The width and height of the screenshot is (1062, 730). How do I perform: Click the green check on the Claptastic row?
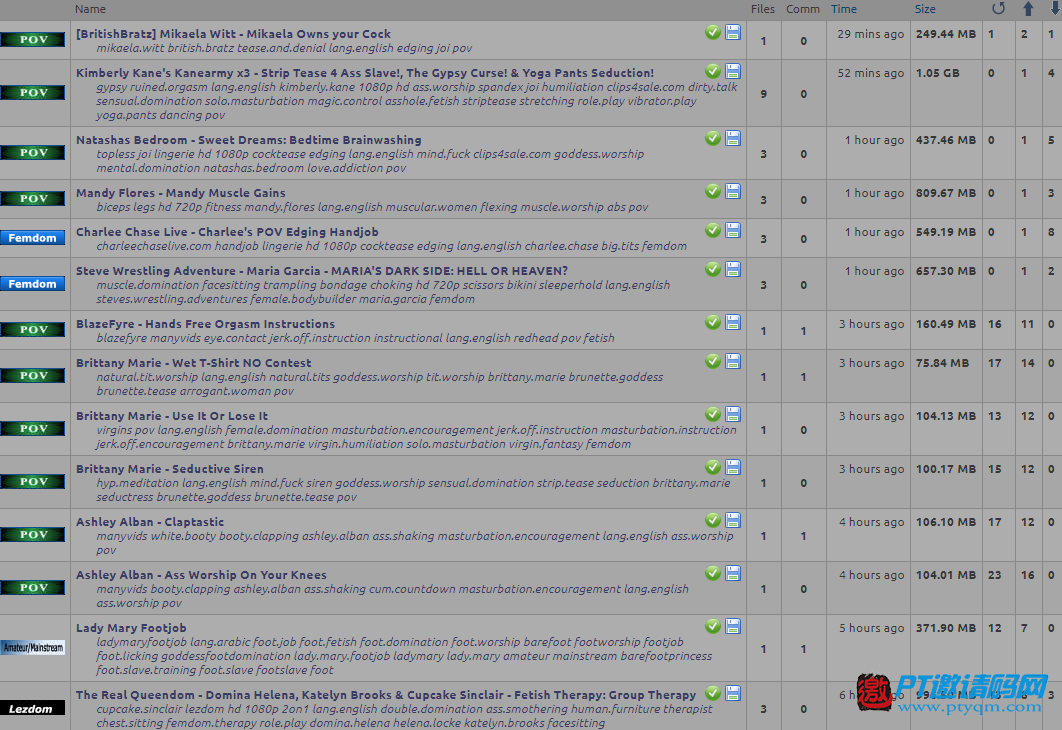[713, 519]
